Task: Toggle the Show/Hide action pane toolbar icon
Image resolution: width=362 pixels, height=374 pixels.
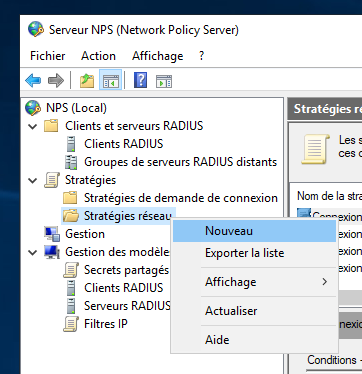Action: tap(164, 81)
